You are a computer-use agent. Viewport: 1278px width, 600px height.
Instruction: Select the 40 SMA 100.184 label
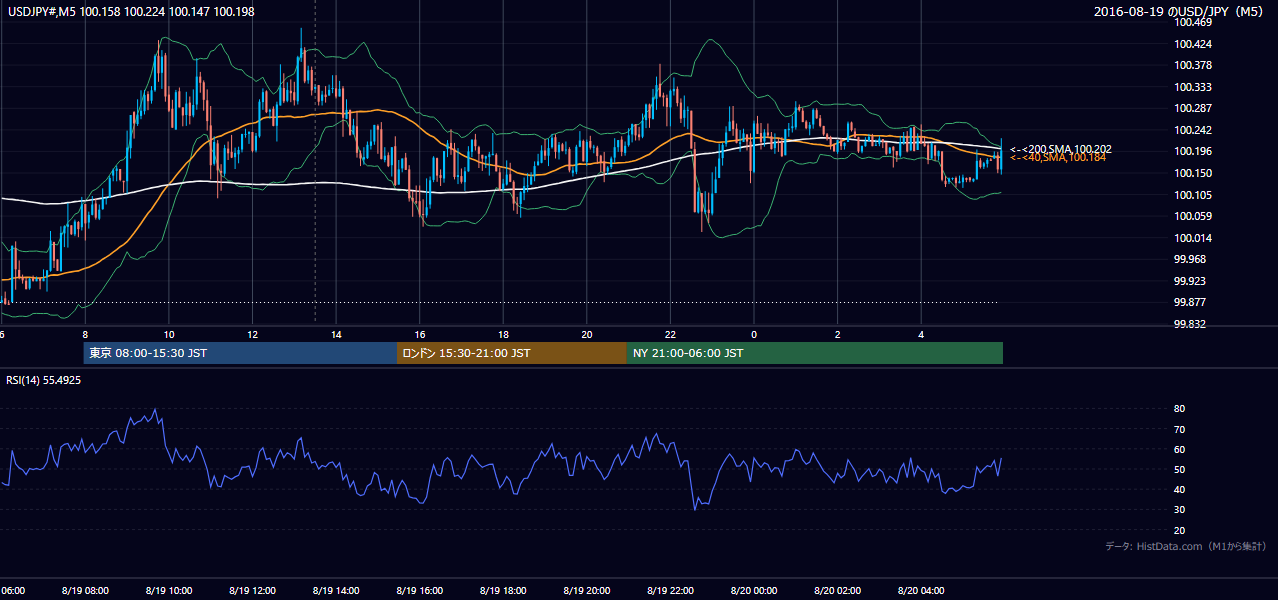[x=1057, y=158]
